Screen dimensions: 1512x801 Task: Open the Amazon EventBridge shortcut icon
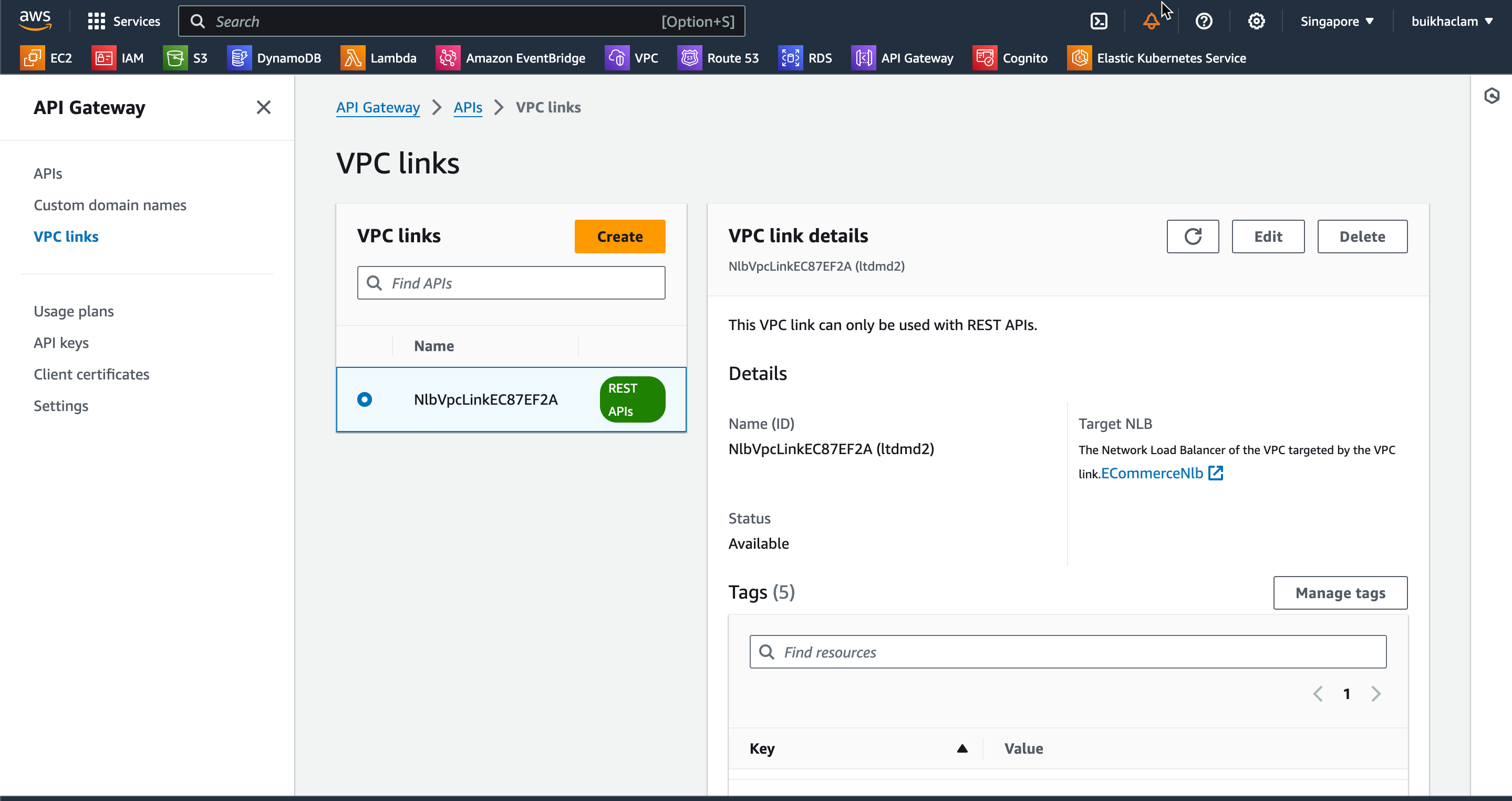click(448, 57)
